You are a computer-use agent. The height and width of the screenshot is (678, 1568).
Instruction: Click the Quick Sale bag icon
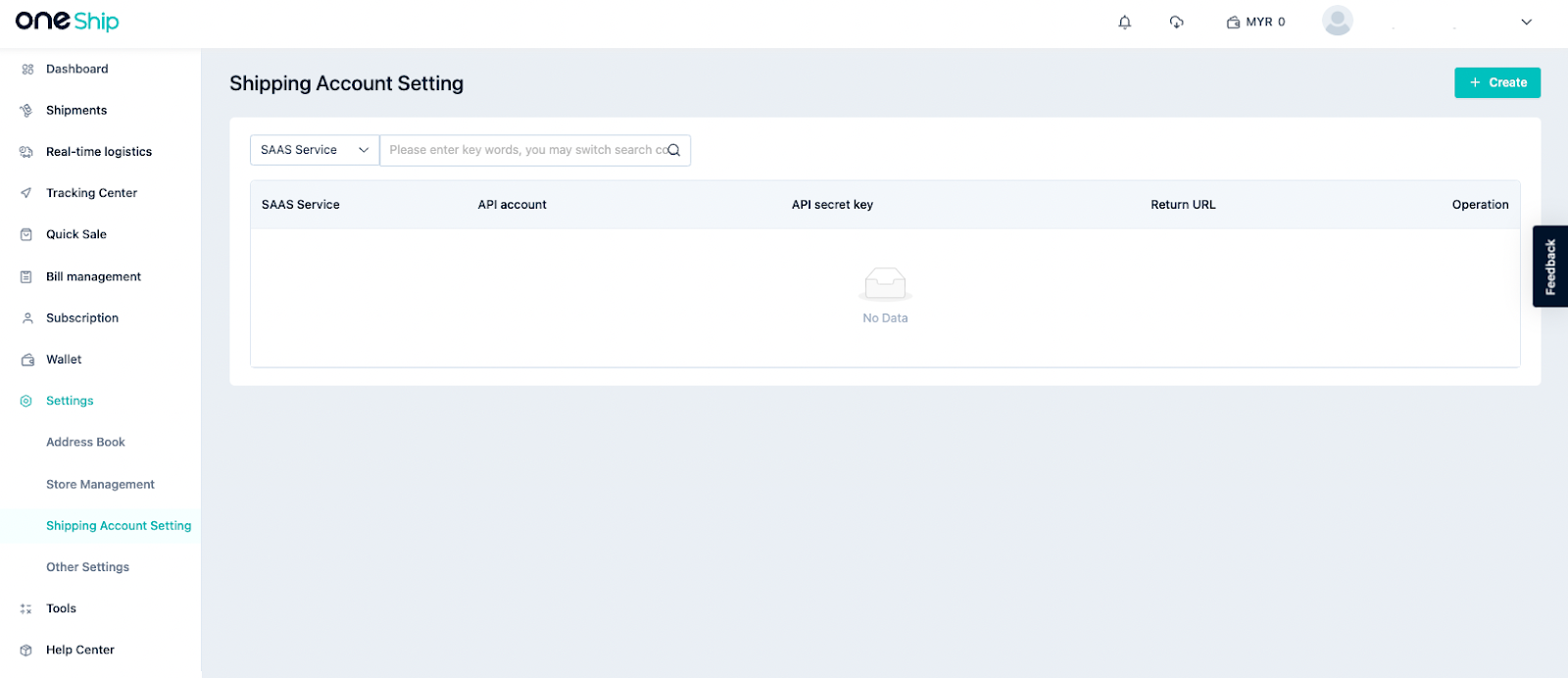pyautogui.click(x=26, y=235)
